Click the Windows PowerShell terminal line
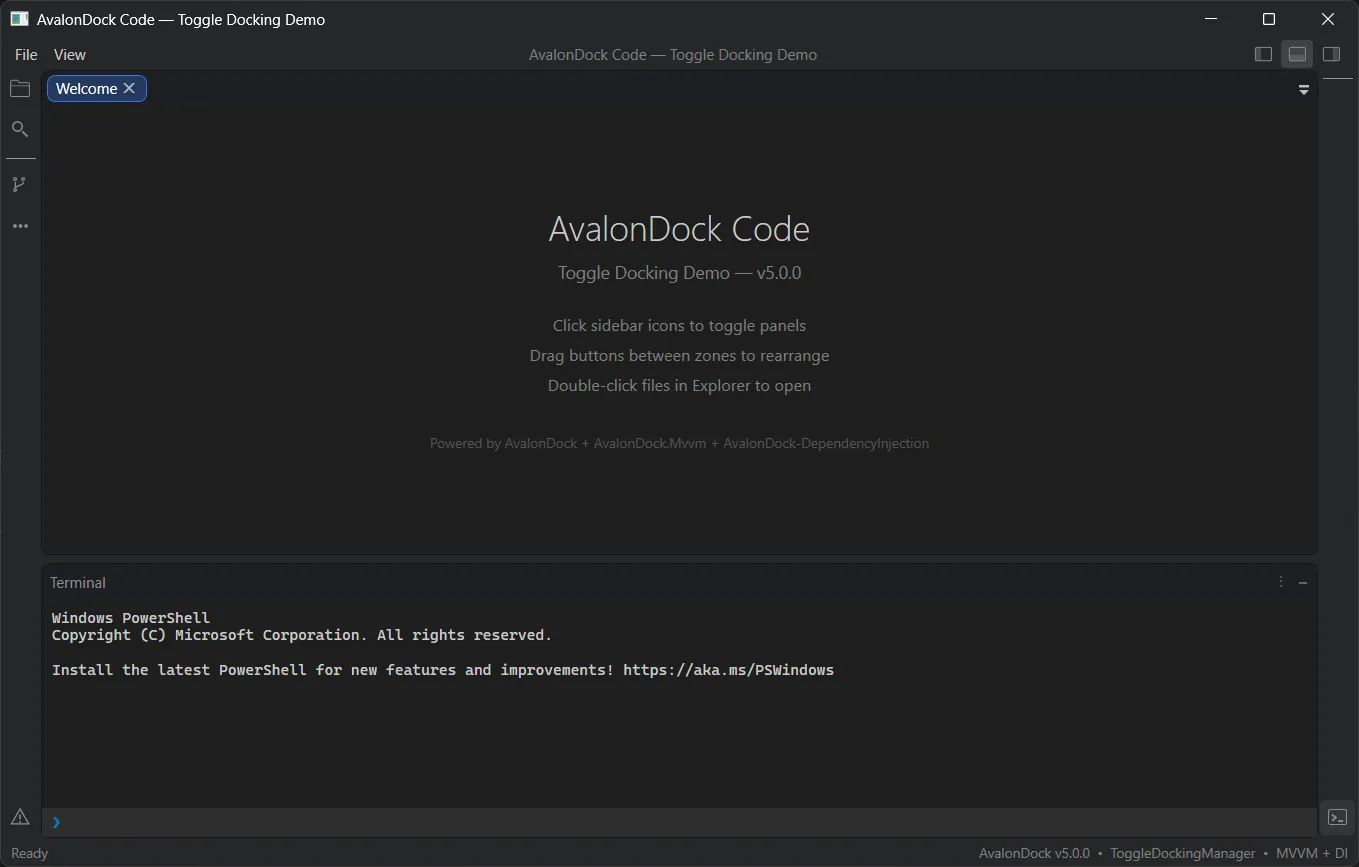 131,618
